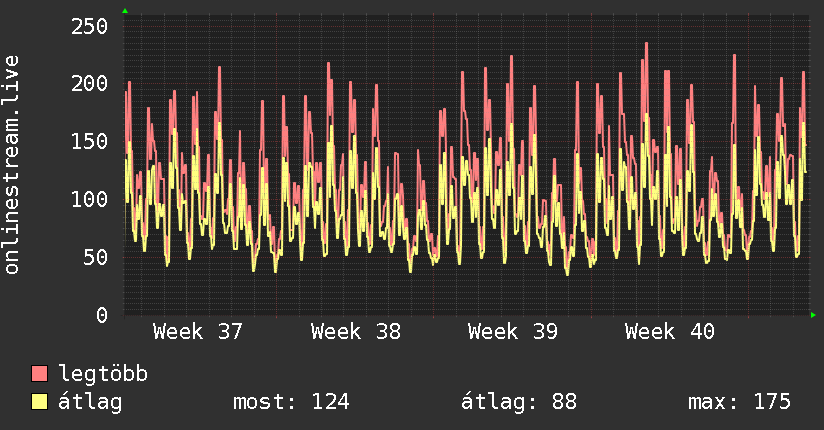Image resolution: width=824 pixels, height=430 pixels.
Task: Click the Week 40 axis label
Action: [x=670, y=332]
